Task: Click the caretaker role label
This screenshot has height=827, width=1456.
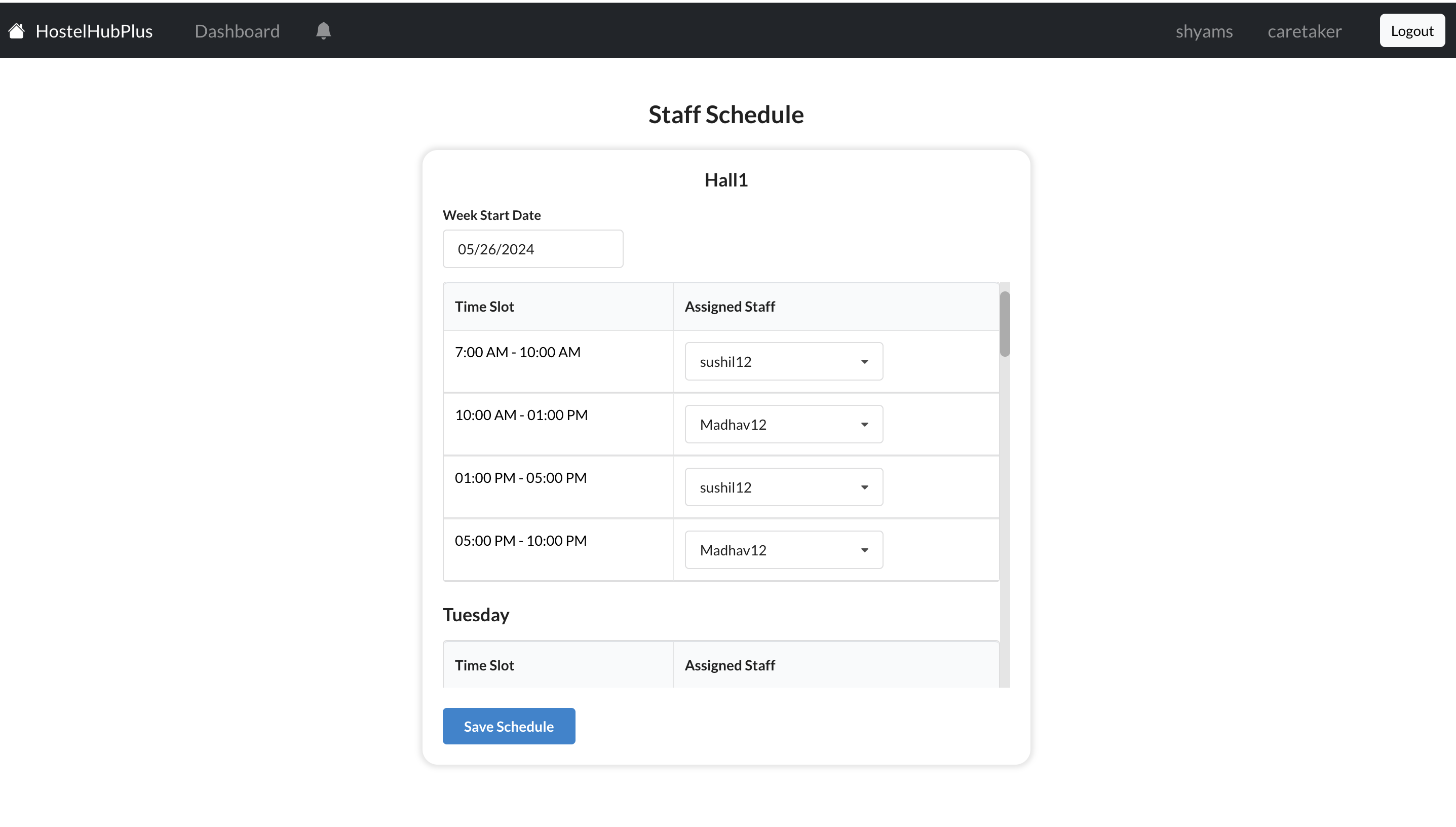Action: pos(1305,31)
